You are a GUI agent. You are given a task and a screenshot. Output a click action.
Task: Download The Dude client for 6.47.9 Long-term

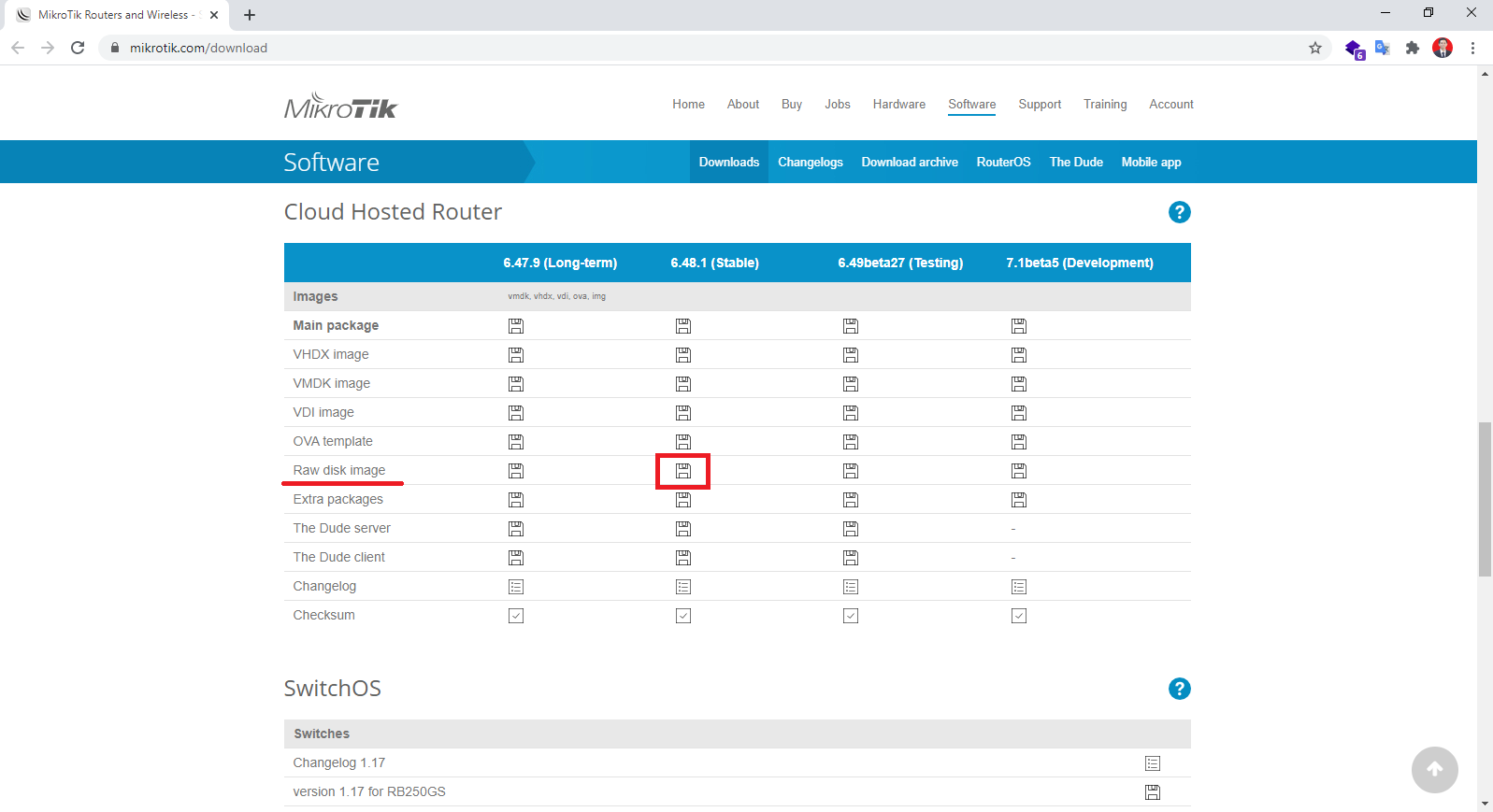516,558
